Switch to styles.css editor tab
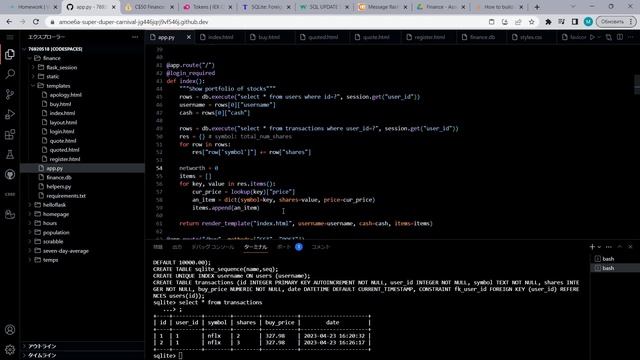Image resolution: width=640 pixels, height=360 pixels. 531,37
